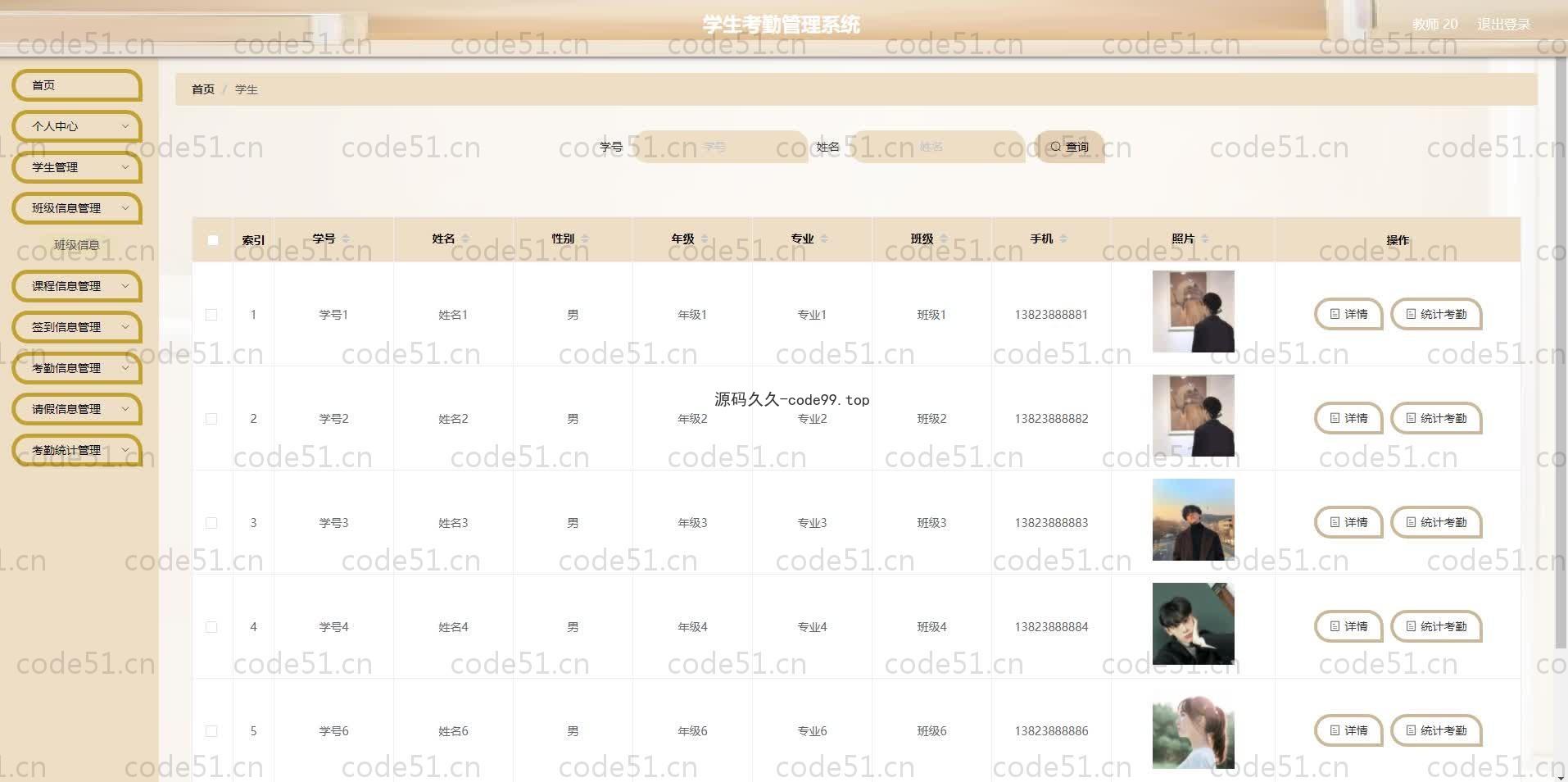
Task: Sort by 专业 column arrows
Action: (x=824, y=239)
